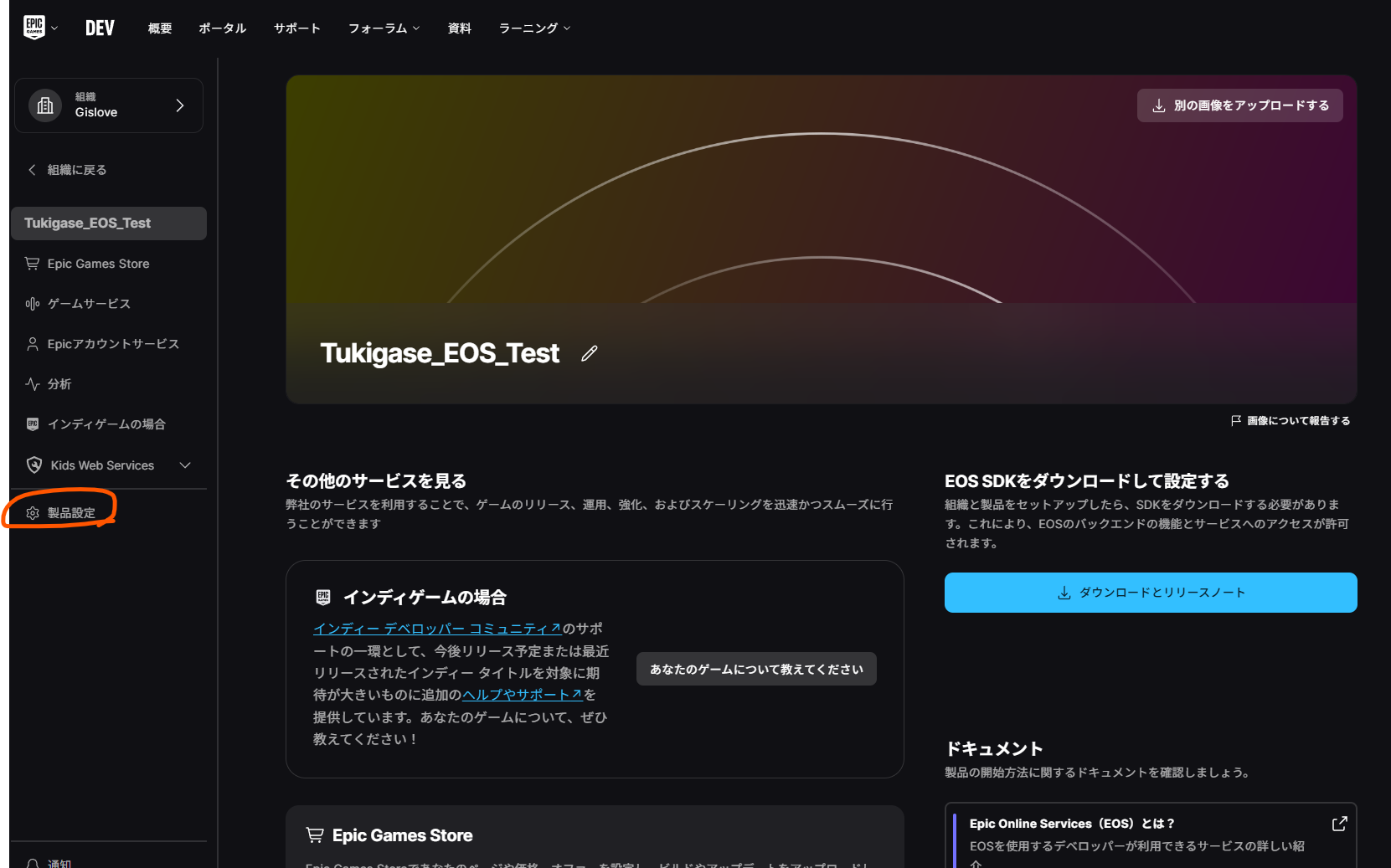1391x868 pixels.
Task: Click 別の画像をアップロードする button
Action: [1239, 105]
